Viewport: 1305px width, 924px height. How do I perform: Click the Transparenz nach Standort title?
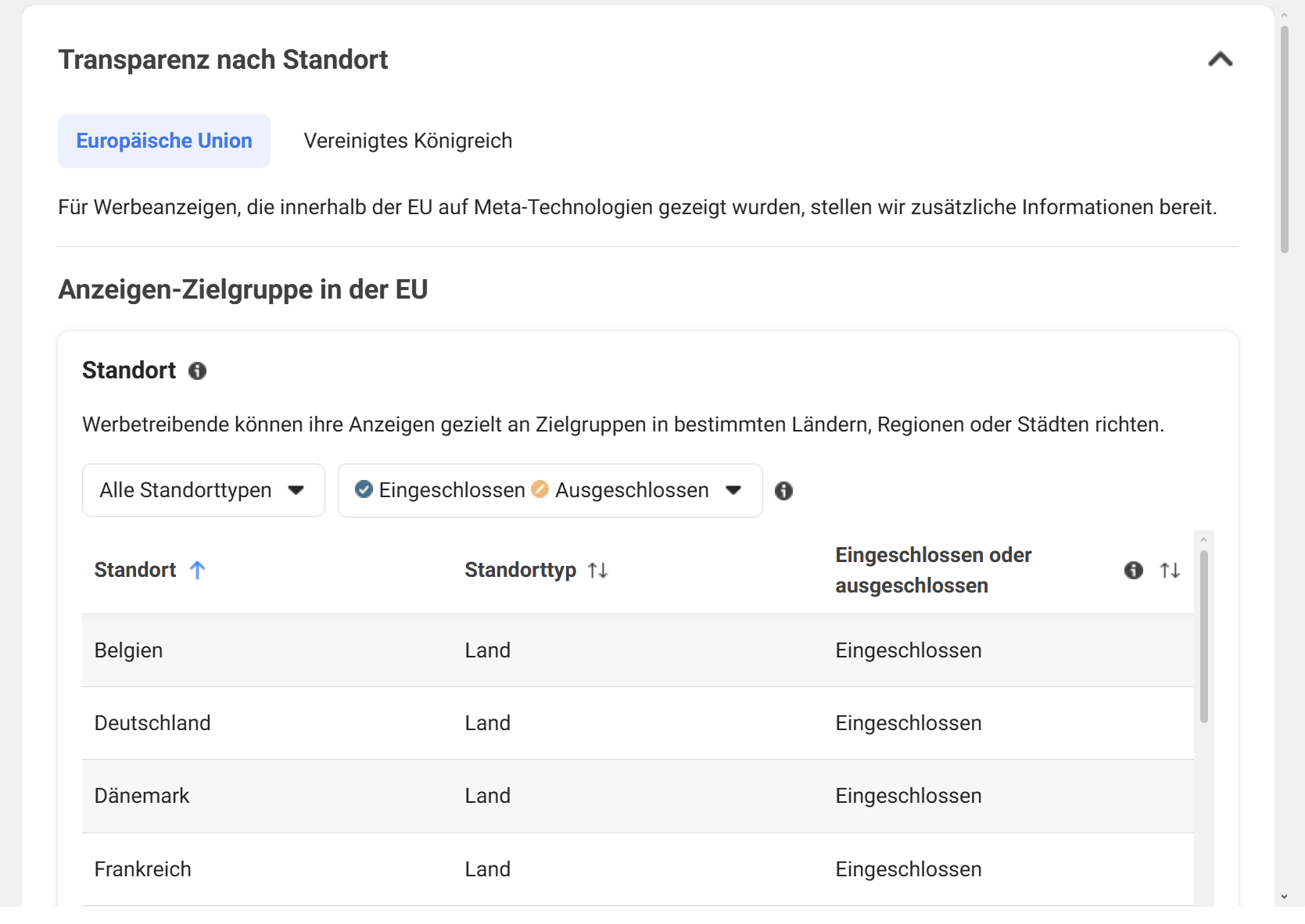[x=223, y=59]
